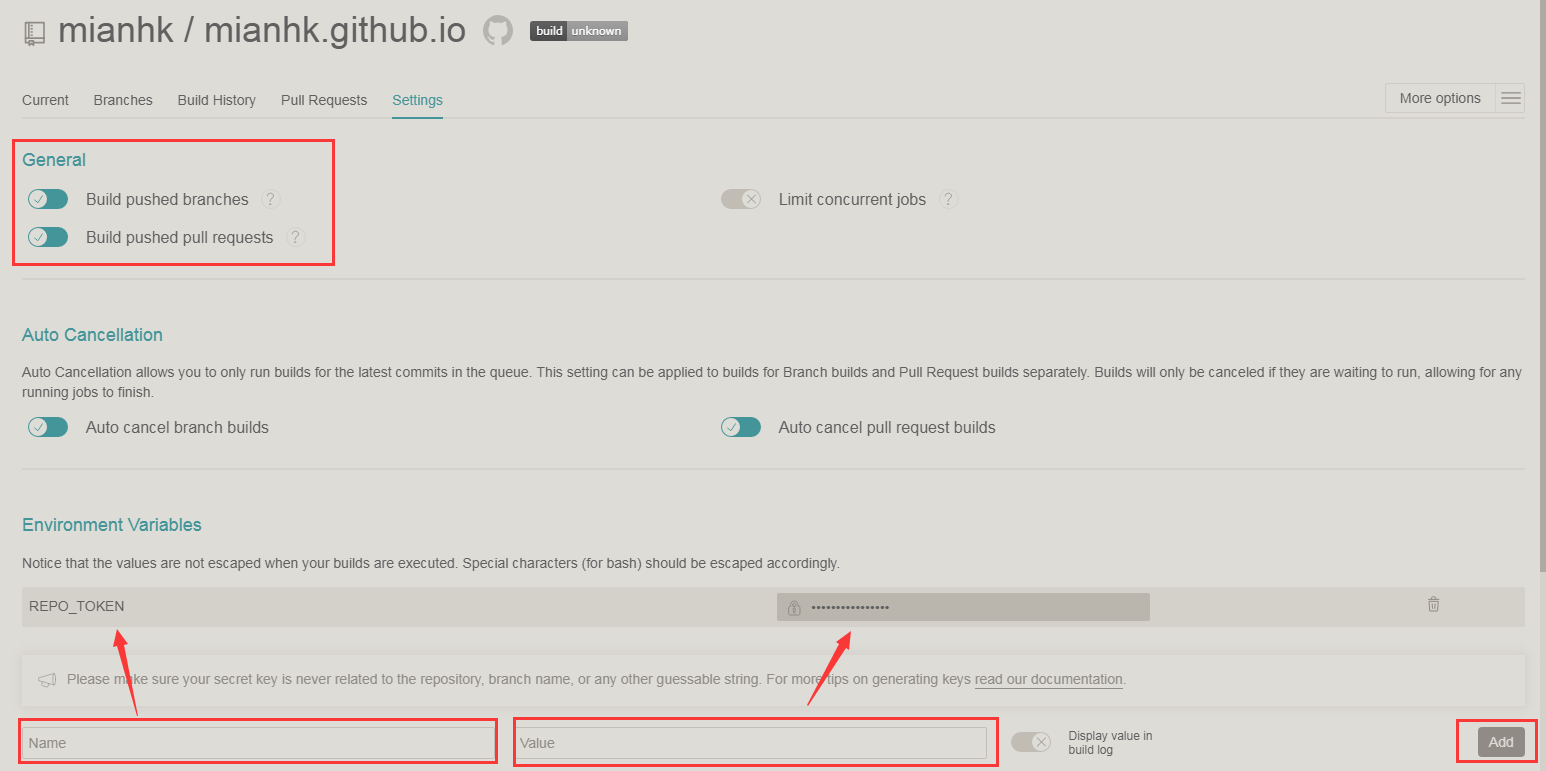This screenshot has width=1546, height=771.
Task: Click the REPO_TOKEN variable name
Action: [x=77, y=606]
